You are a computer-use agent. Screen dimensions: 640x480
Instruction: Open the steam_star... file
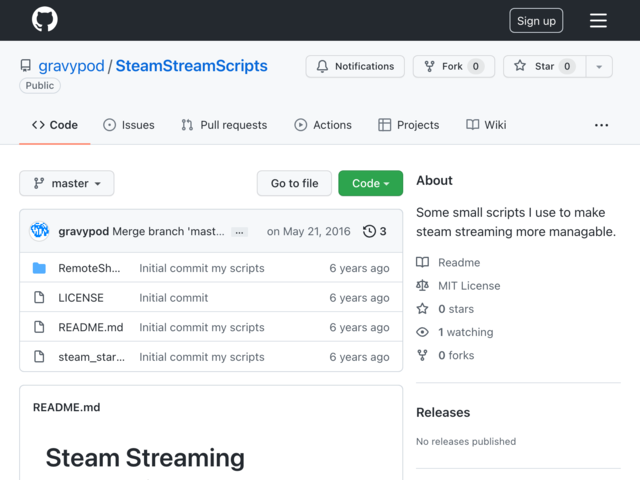coord(91,357)
